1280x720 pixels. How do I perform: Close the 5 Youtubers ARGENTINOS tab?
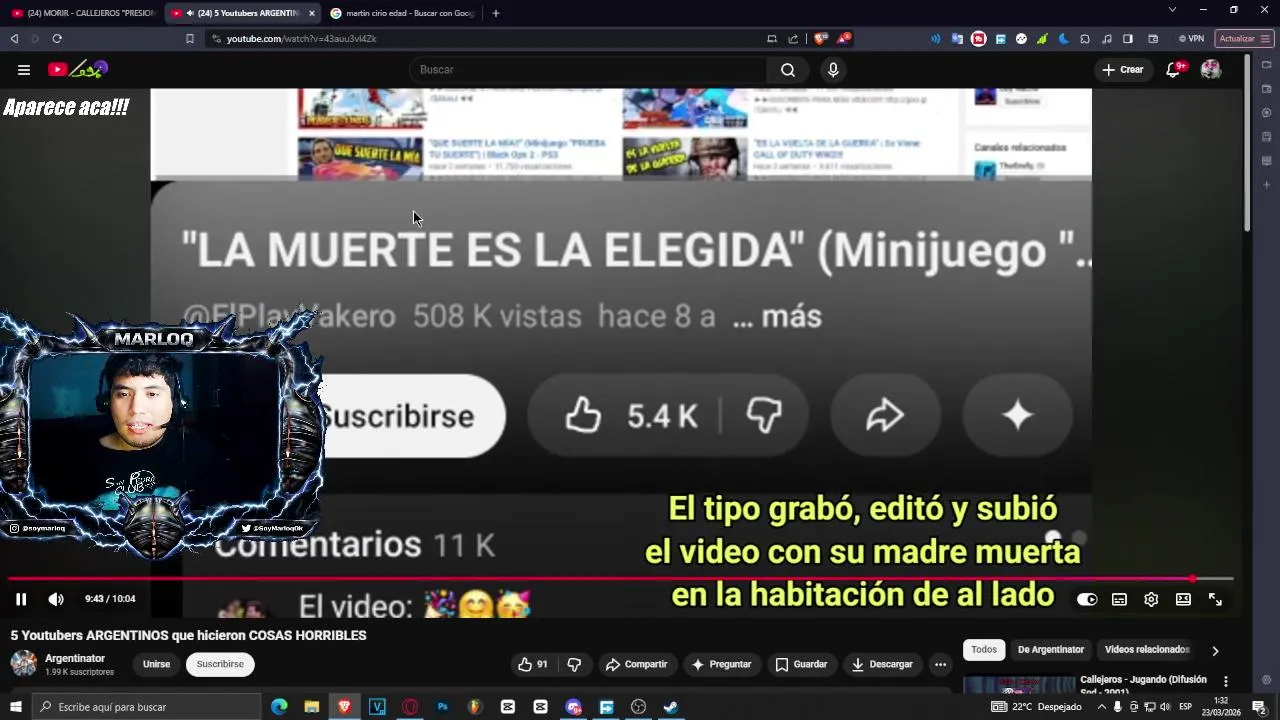click(312, 13)
